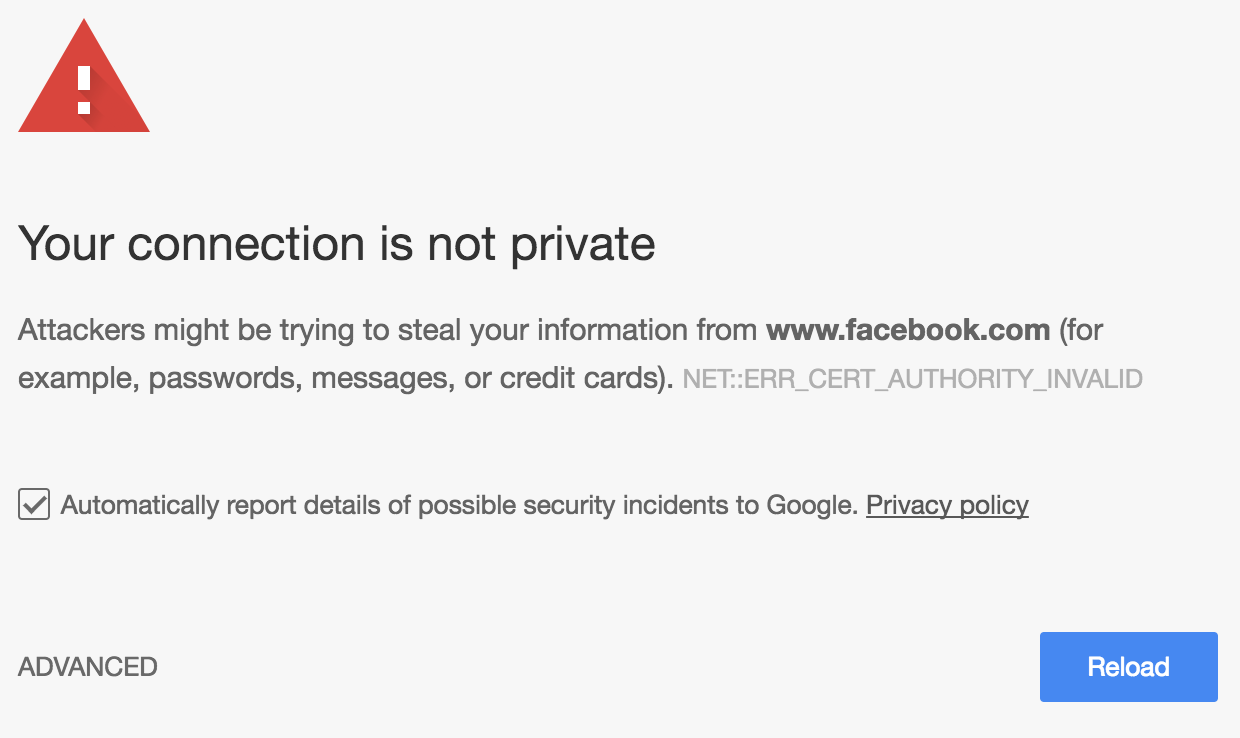Image resolution: width=1240 pixels, height=738 pixels.
Task: Open the Privacy policy link
Action: click(x=947, y=505)
